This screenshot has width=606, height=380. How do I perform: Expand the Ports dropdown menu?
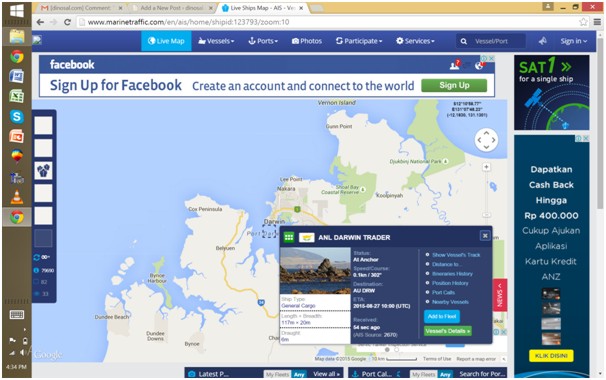(263, 41)
